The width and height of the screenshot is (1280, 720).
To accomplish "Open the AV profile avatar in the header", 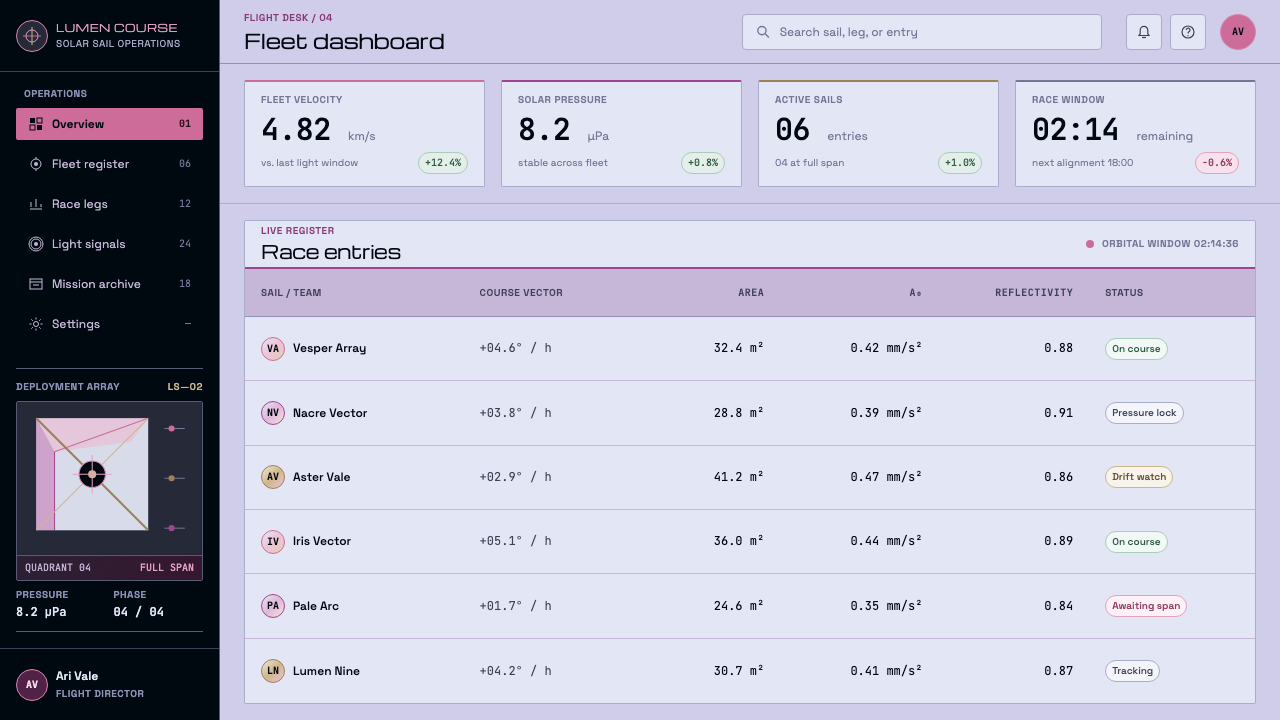I will pos(1238,32).
